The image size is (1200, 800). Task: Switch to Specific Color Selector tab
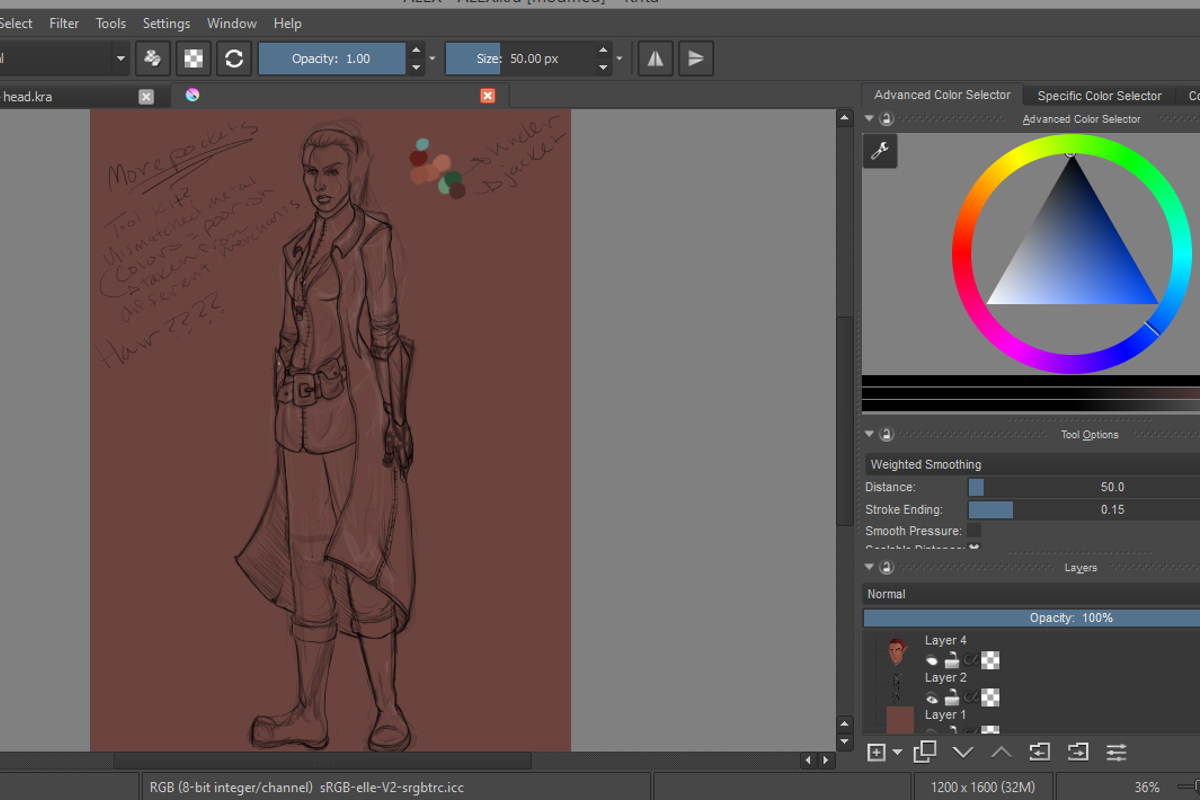tap(1099, 96)
